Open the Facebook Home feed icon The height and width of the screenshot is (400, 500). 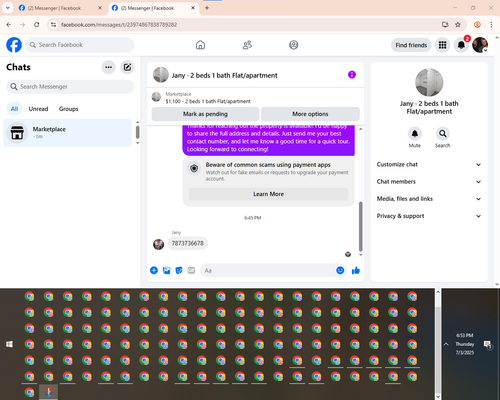[200, 45]
